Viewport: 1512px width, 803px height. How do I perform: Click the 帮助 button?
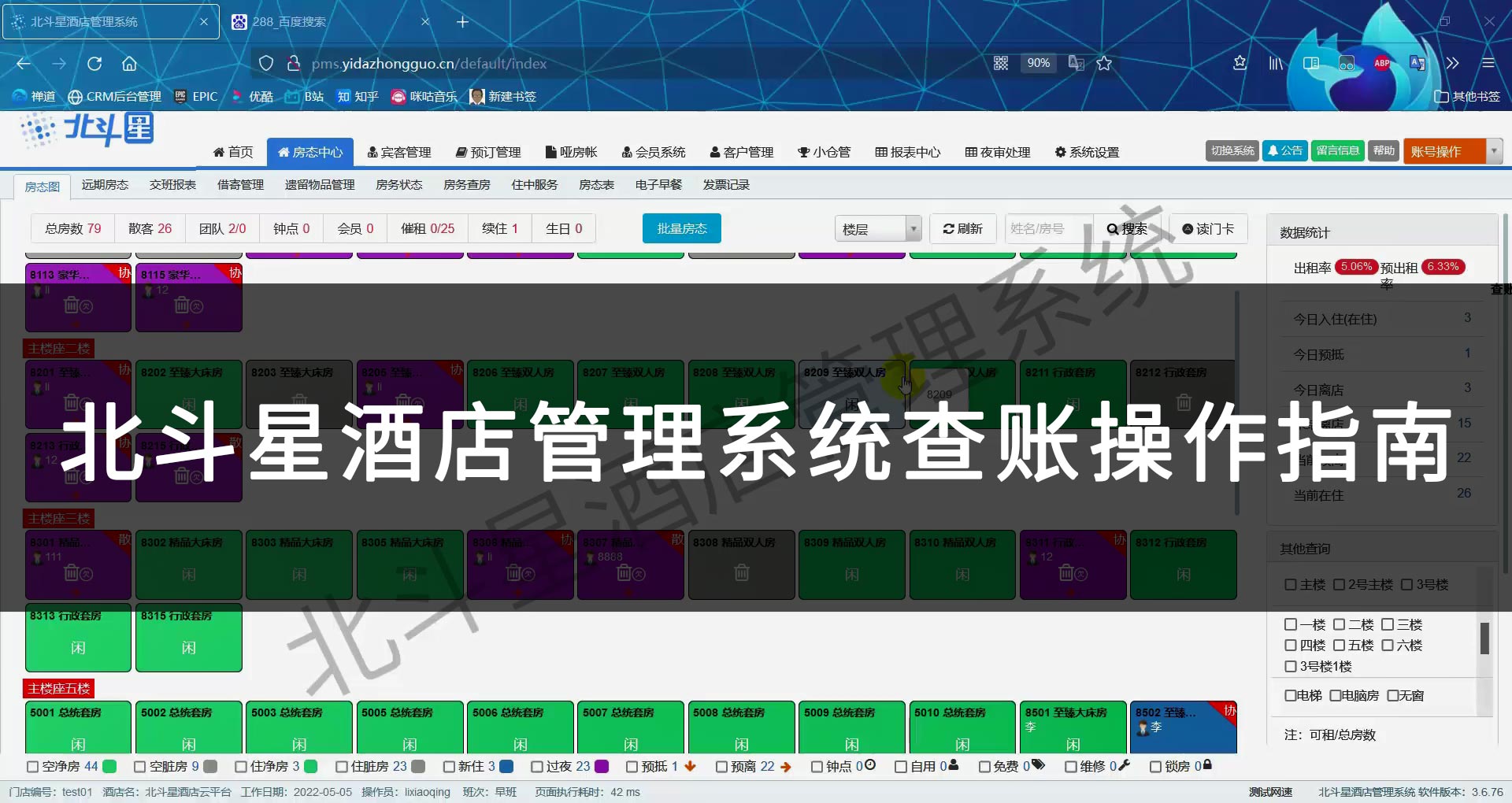pyautogui.click(x=1384, y=150)
